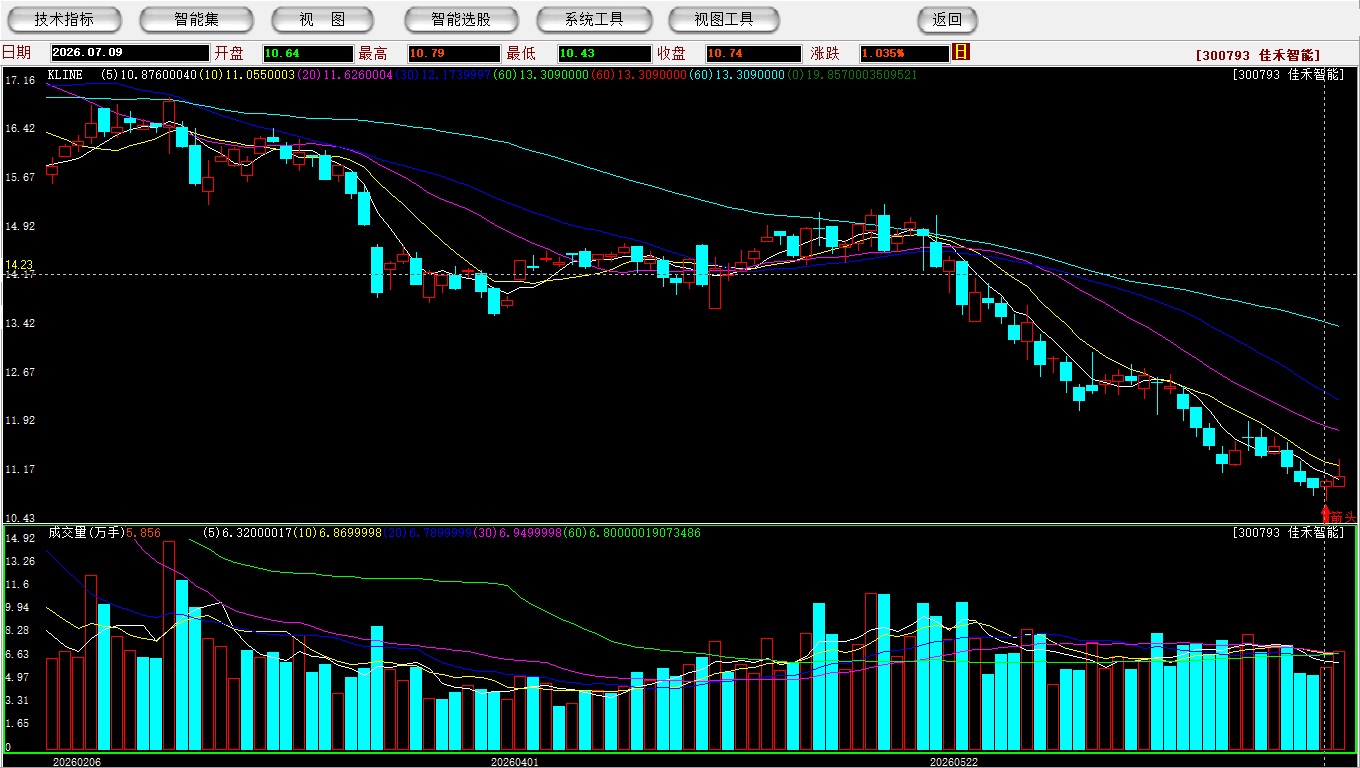
Task: Click the white stock title in the volume panel
Action: pos(1289,533)
